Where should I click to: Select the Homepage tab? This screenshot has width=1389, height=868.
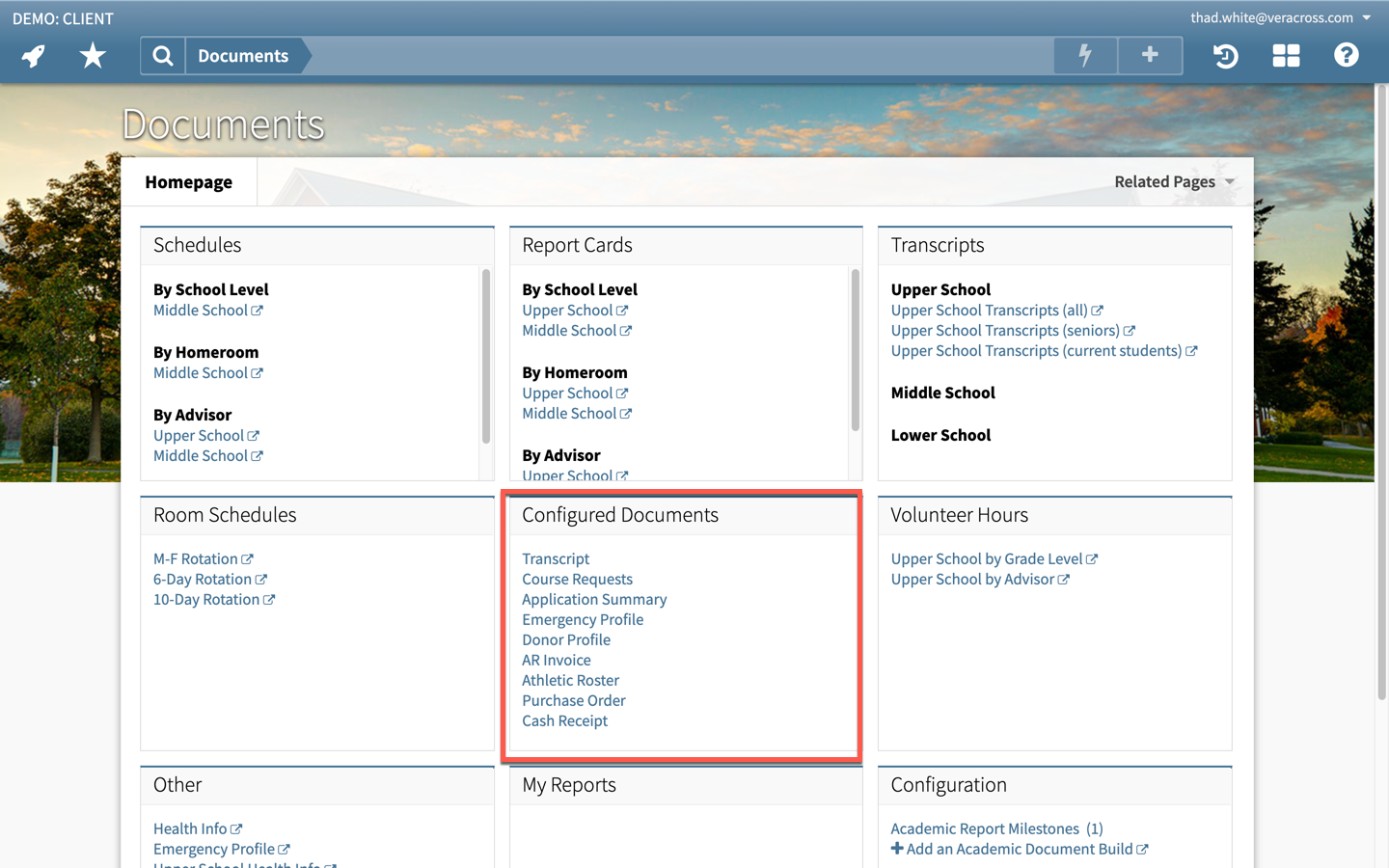(189, 182)
